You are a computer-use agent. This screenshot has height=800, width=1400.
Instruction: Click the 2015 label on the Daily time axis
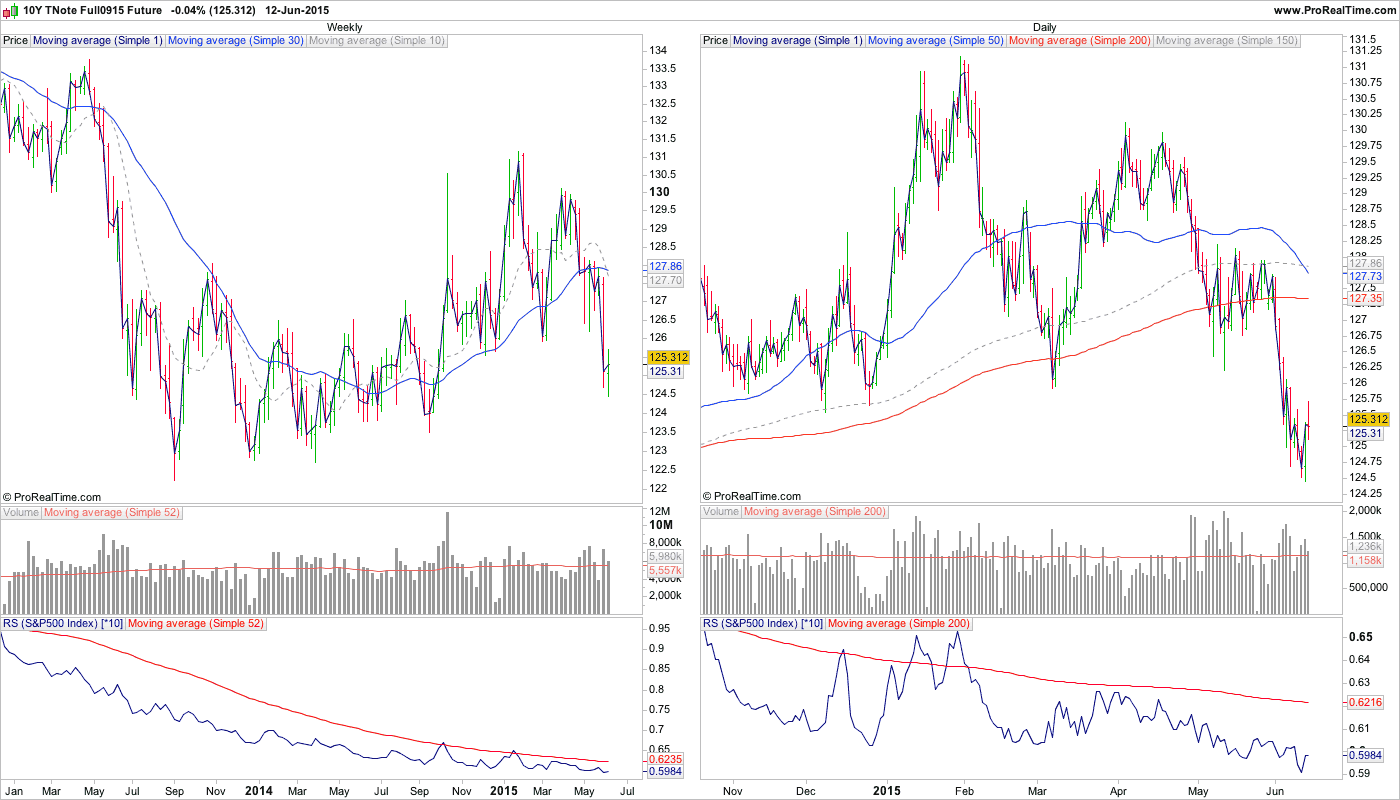tap(889, 790)
